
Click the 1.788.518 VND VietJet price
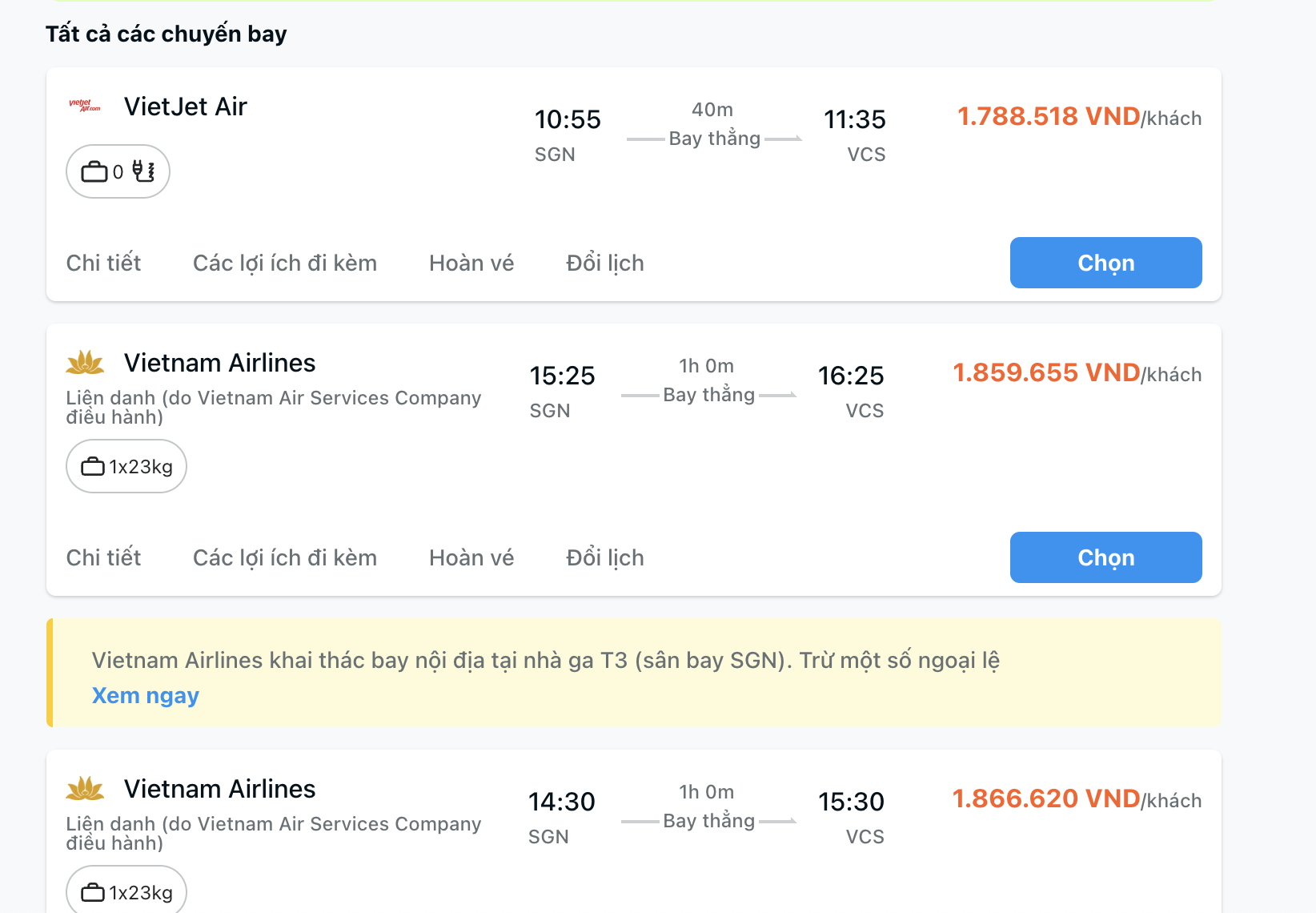point(1049,117)
